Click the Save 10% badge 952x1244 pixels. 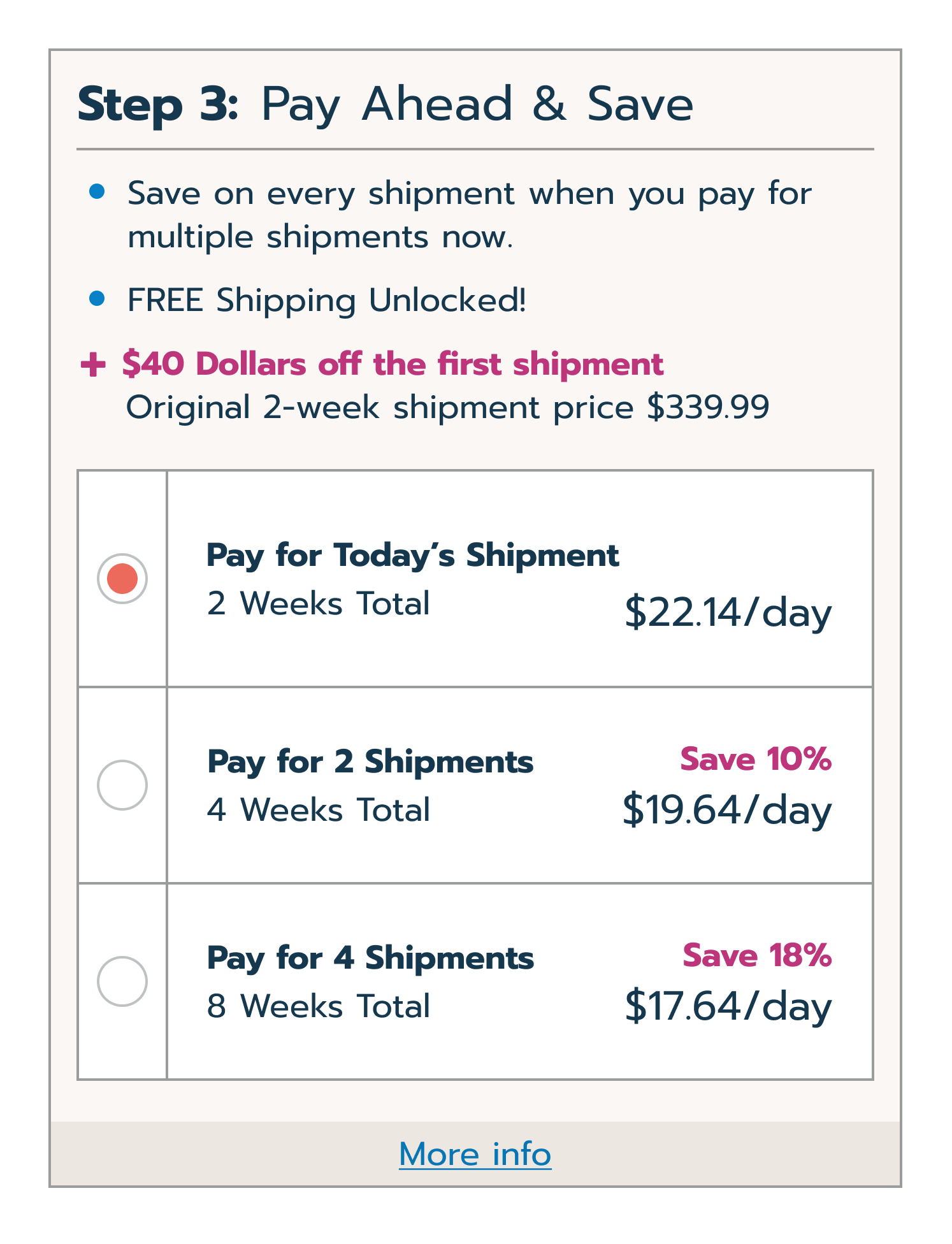[756, 759]
